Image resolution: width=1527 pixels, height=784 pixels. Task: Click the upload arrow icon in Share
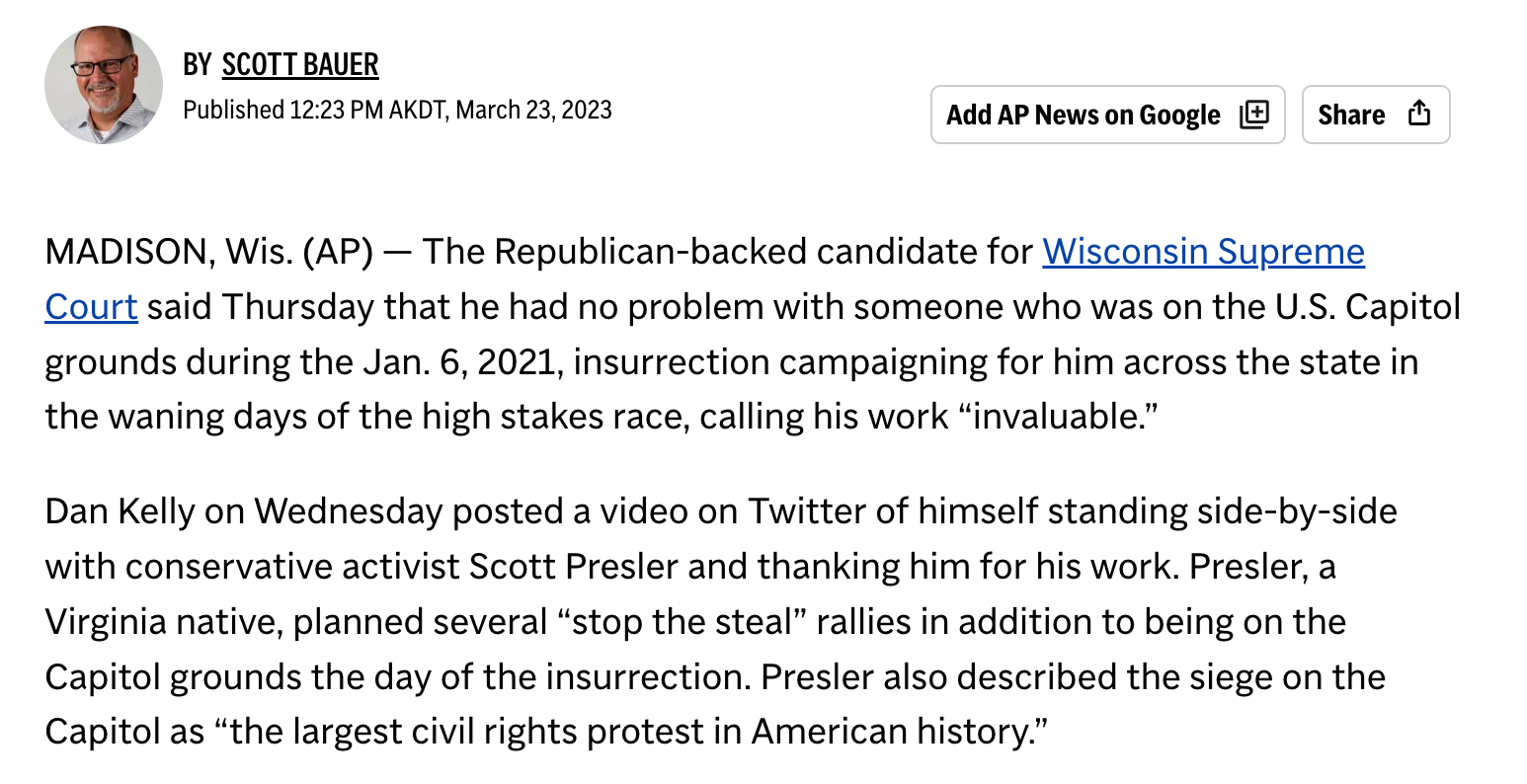click(1419, 114)
